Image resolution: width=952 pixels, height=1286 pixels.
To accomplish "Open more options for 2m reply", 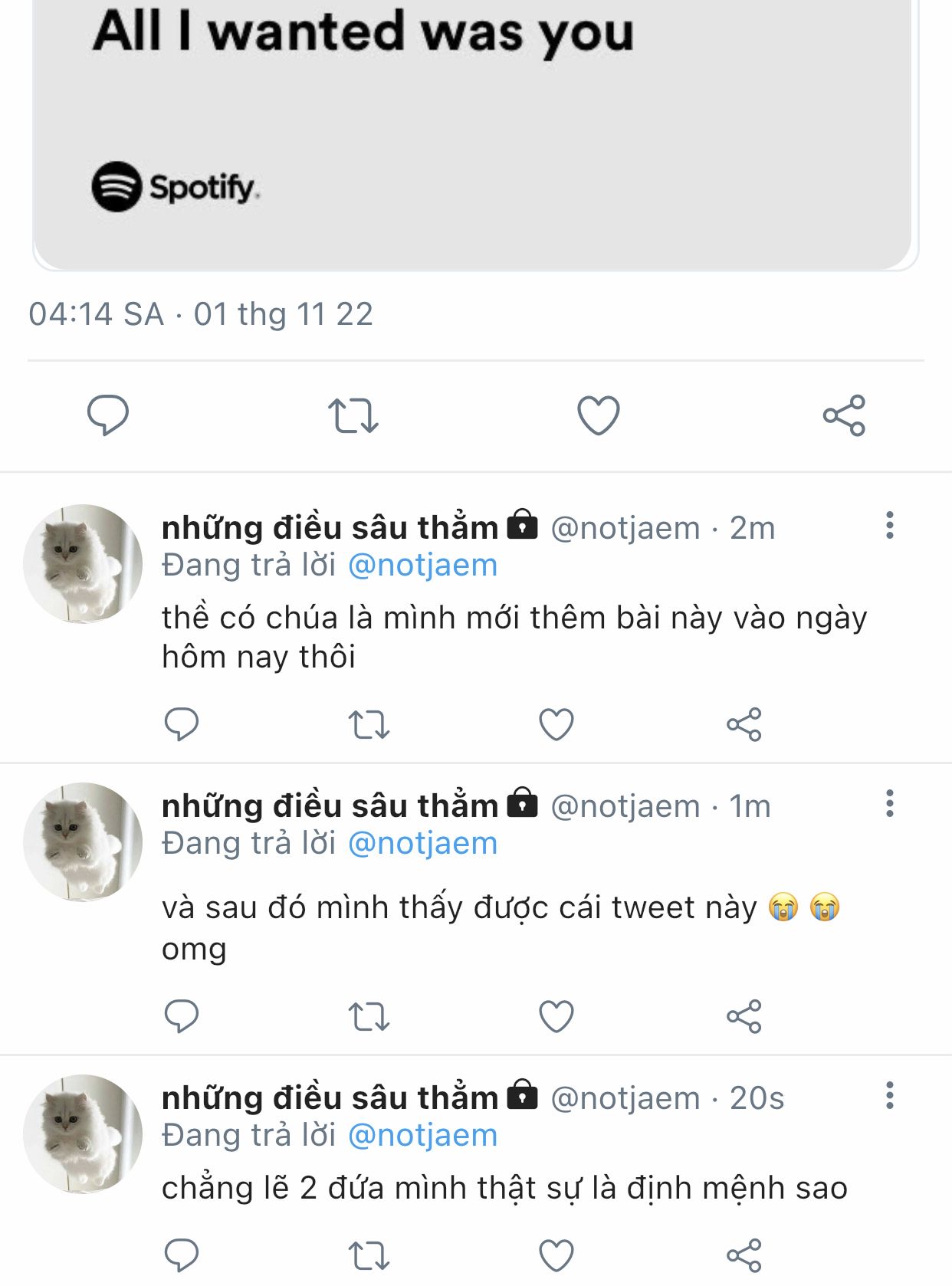I will pos(889,526).
